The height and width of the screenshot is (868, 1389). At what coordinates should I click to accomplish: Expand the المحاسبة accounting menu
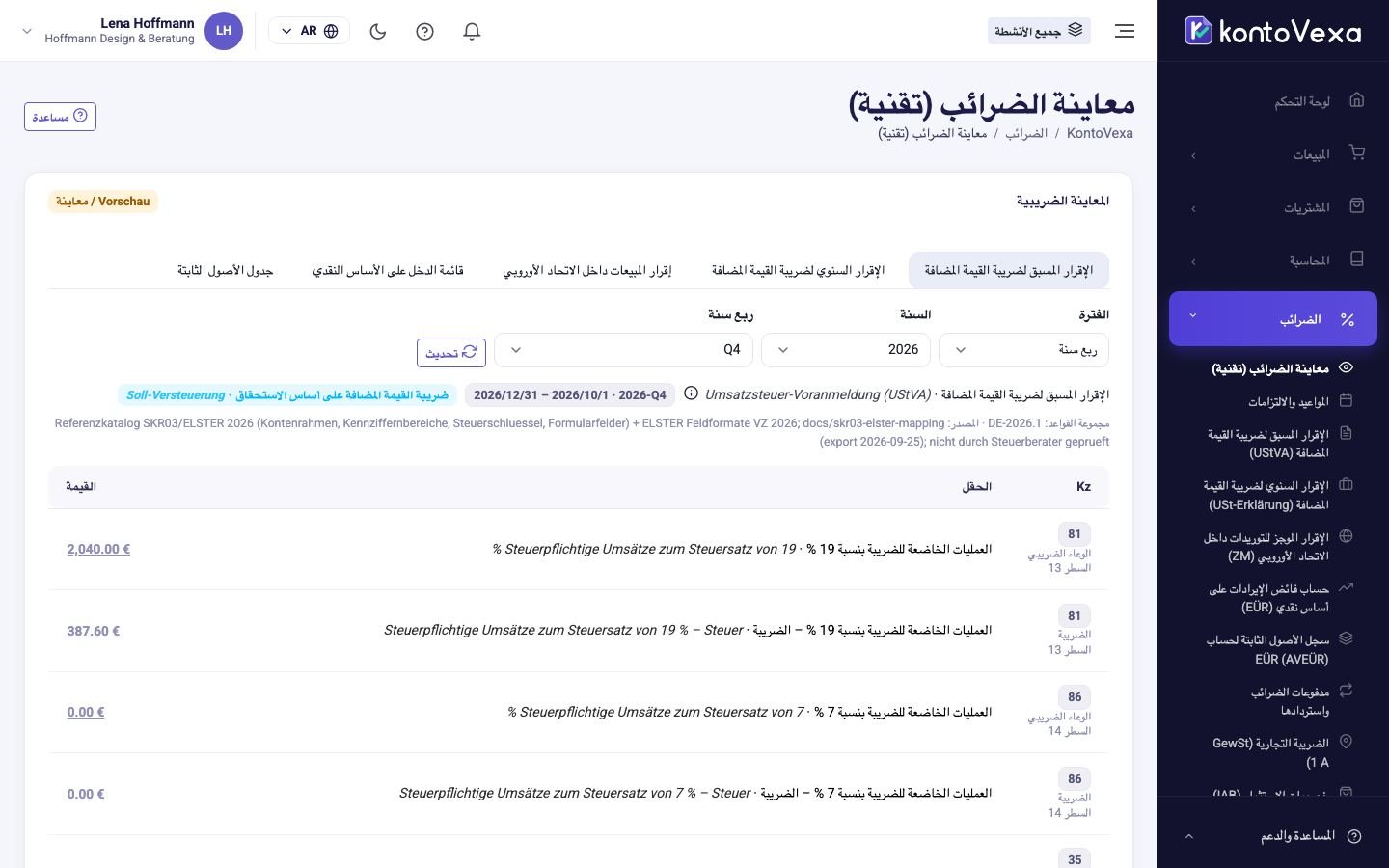[1273, 260]
